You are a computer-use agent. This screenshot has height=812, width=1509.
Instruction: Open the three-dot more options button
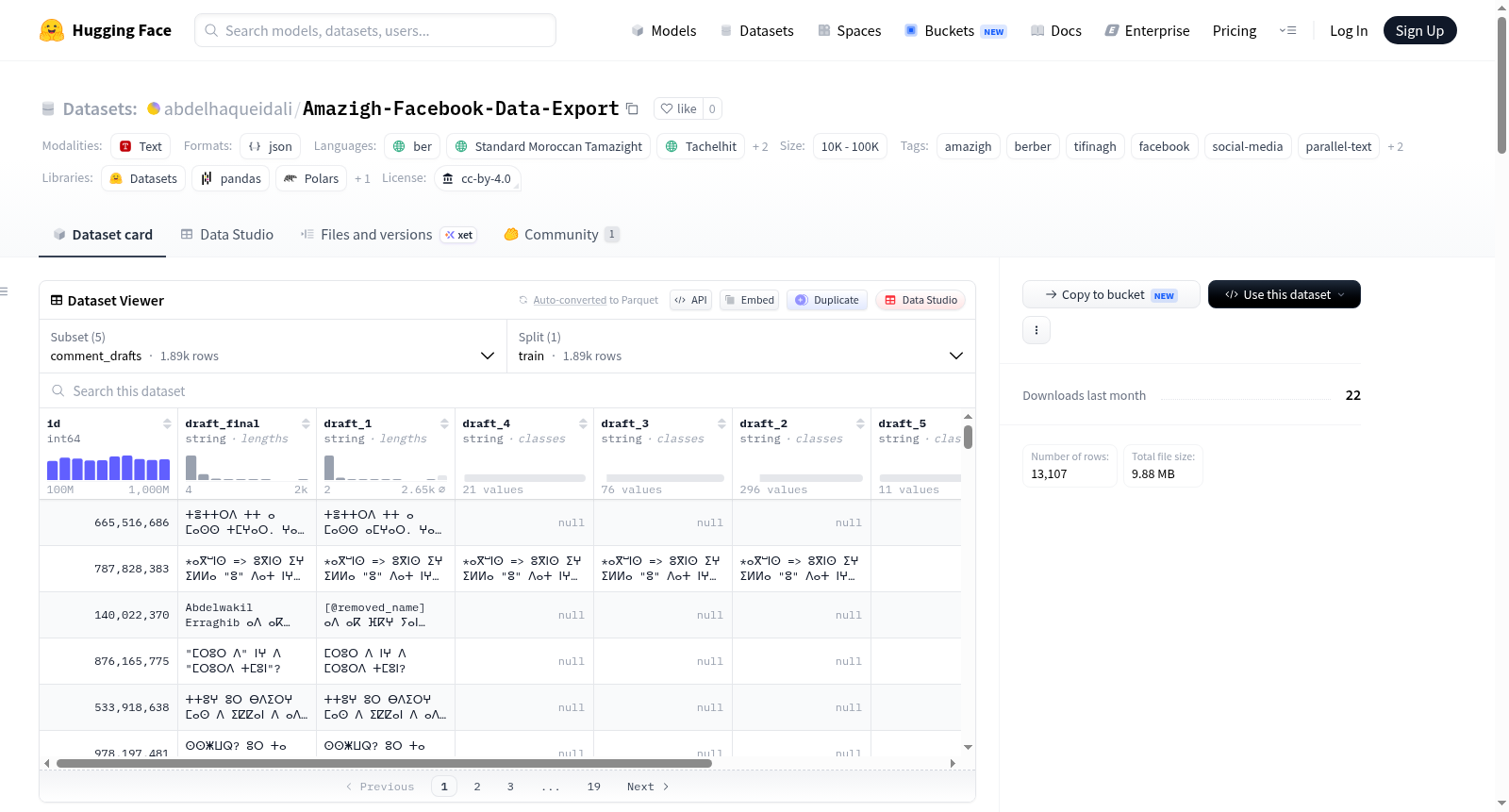[1036, 330]
